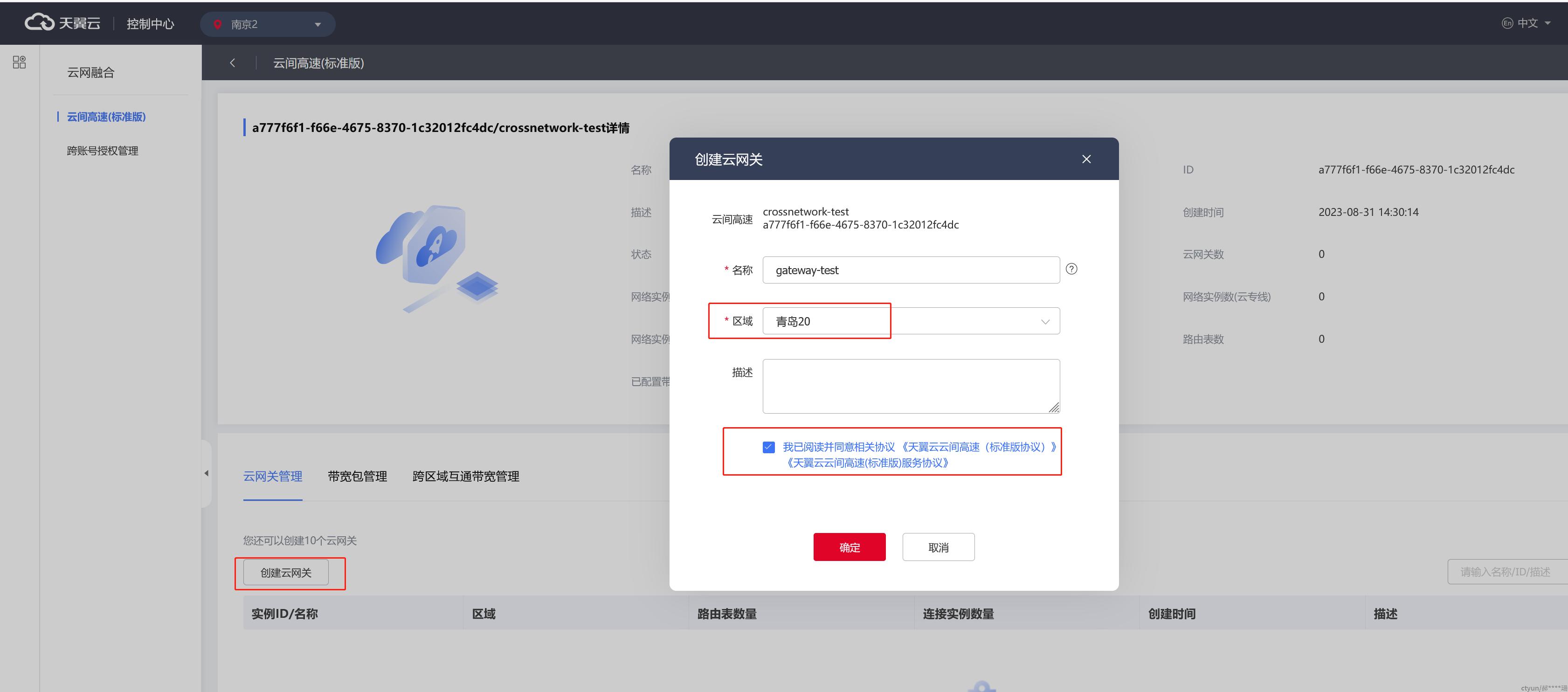Click the red location pin icon

(217, 24)
